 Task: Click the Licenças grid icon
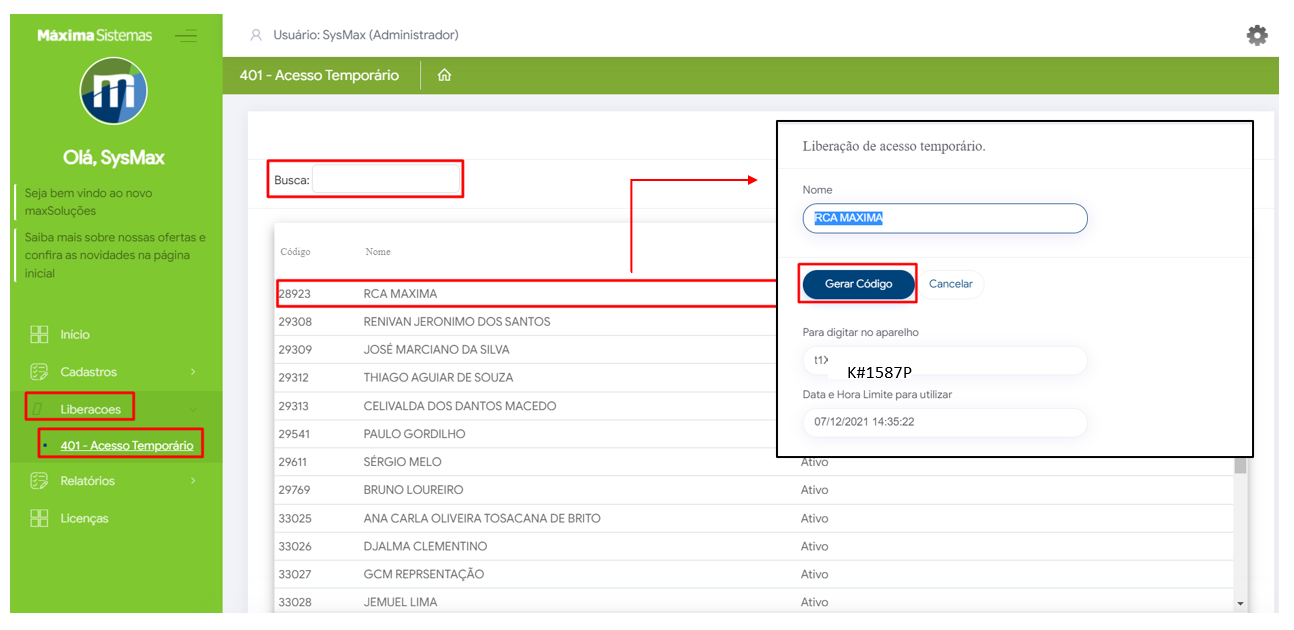pyautogui.click(x=39, y=518)
